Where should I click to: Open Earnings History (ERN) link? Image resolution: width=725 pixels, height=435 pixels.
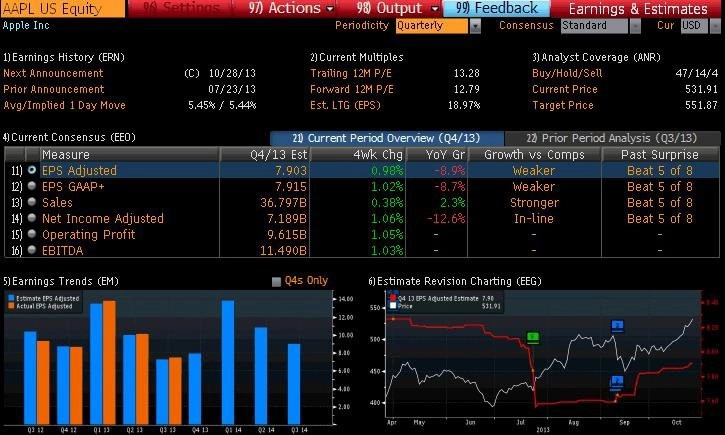(64, 57)
